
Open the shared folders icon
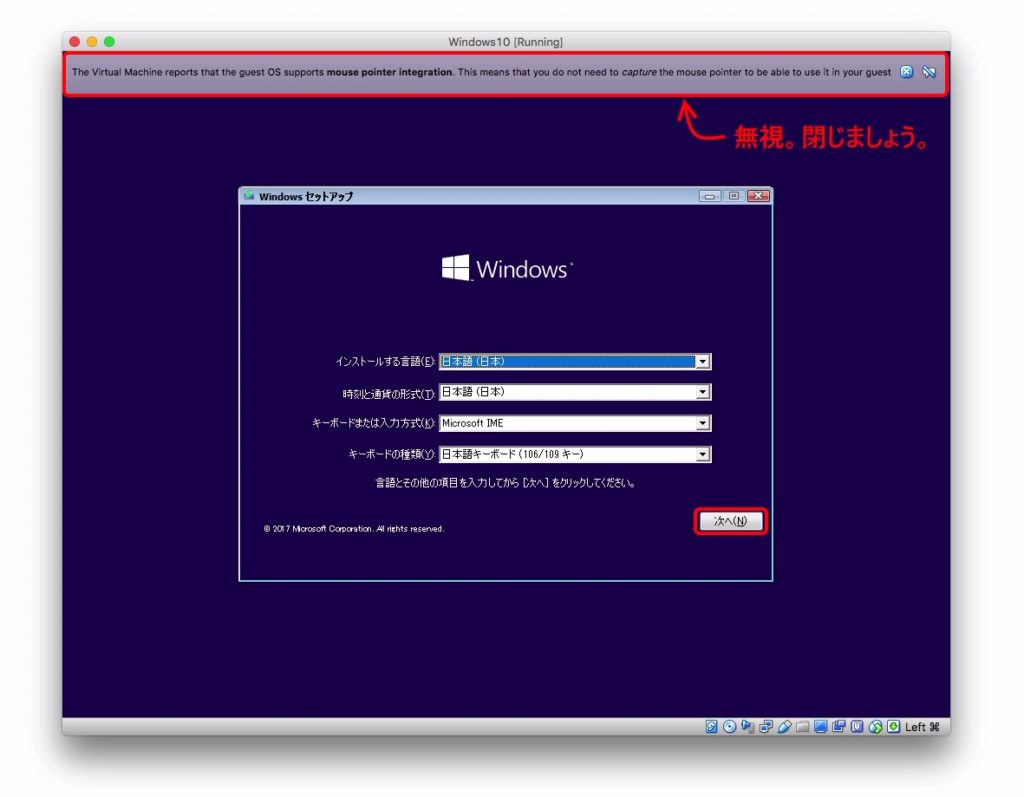click(x=803, y=726)
